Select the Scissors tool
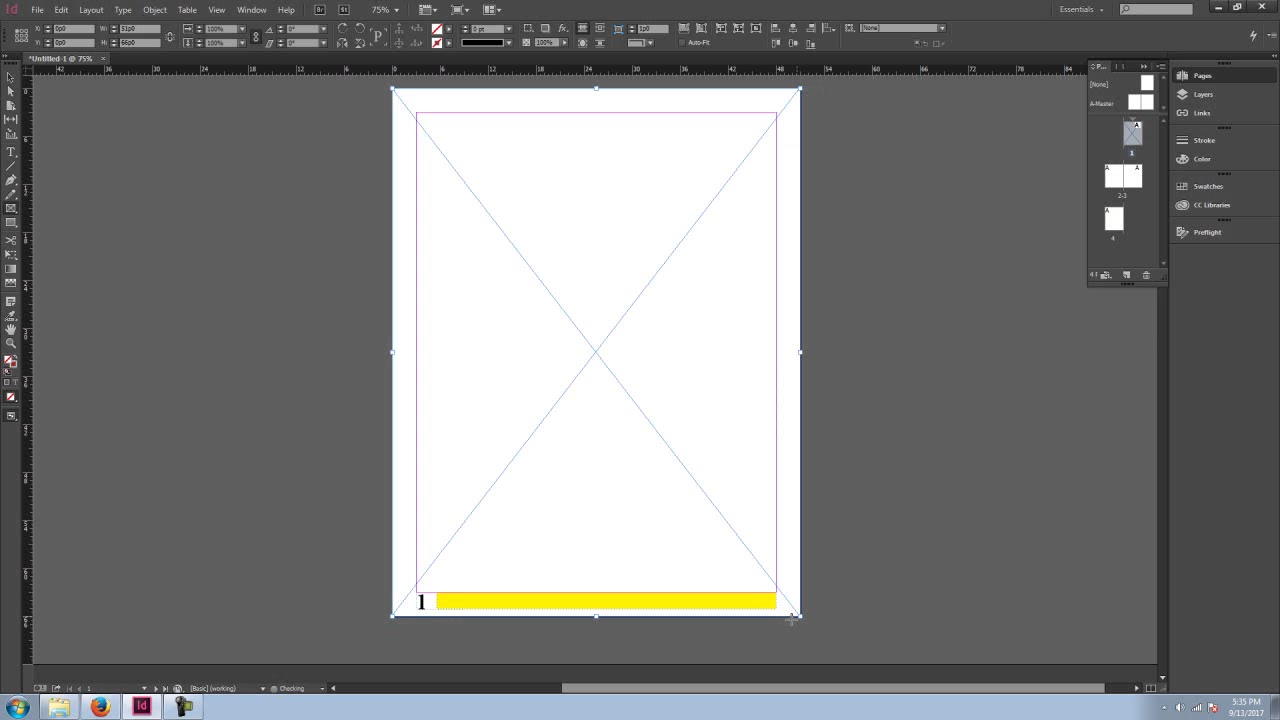The height and width of the screenshot is (720, 1280). (11, 241)
